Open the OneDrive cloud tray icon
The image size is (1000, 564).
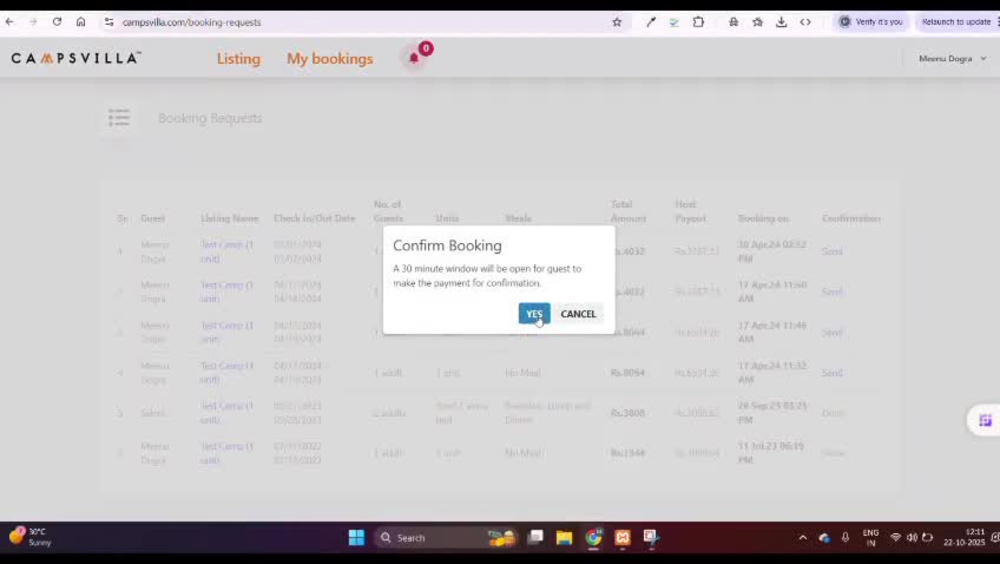pyautogui.click(x=824, y=538)
